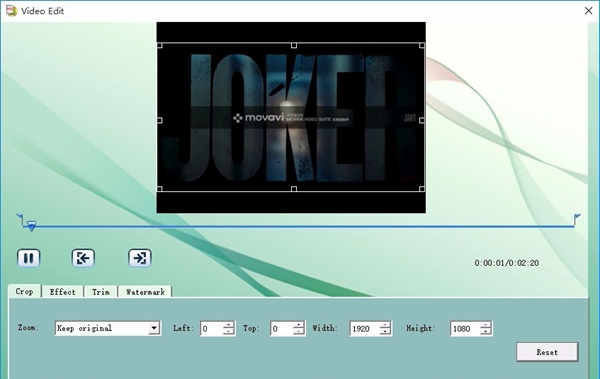This screenshot has height=379, width=600.
Task: Decrease the Height value
Action: [x=486, y=332]
